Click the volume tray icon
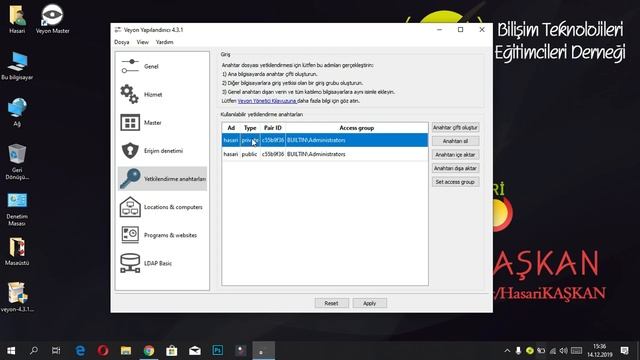The image size is (640, 360). pyautogui.click(x=564, y=351)
